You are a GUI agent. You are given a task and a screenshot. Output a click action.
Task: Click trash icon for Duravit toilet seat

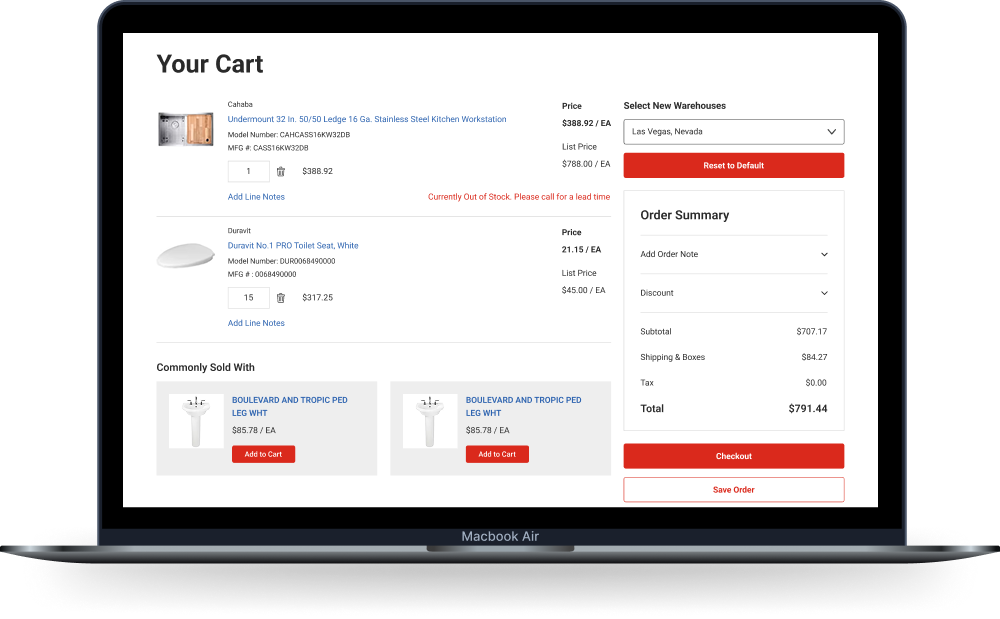(x=281, y=298)
